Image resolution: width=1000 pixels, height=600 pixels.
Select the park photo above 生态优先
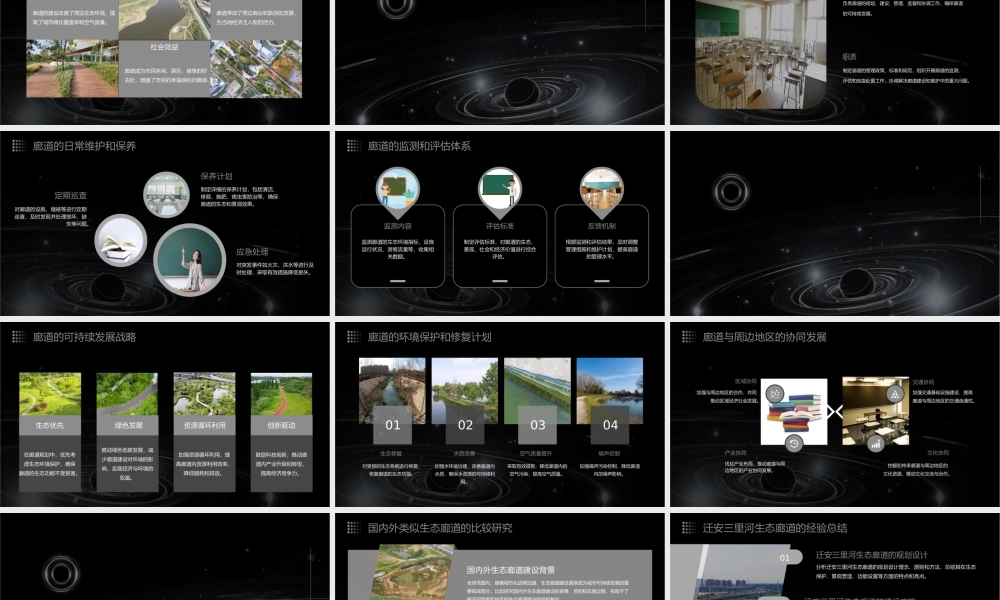[50, 394]
